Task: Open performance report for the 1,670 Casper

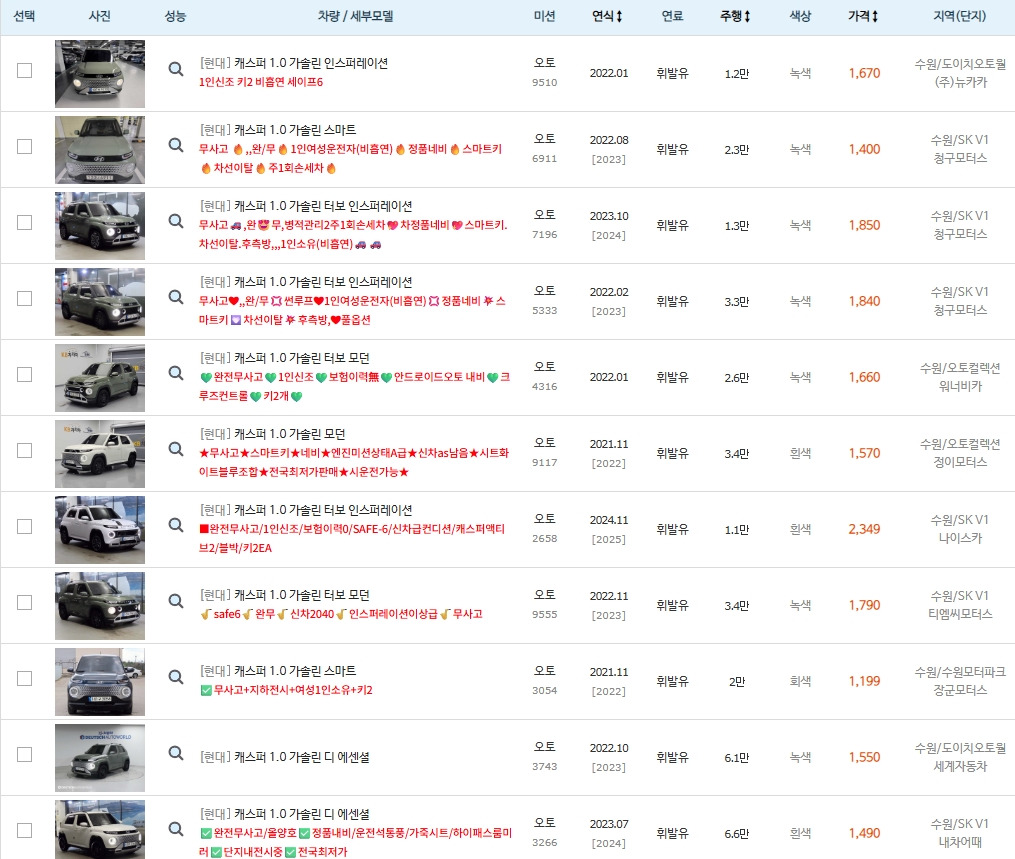Action: pyautogui.click(x=175, y=69)
